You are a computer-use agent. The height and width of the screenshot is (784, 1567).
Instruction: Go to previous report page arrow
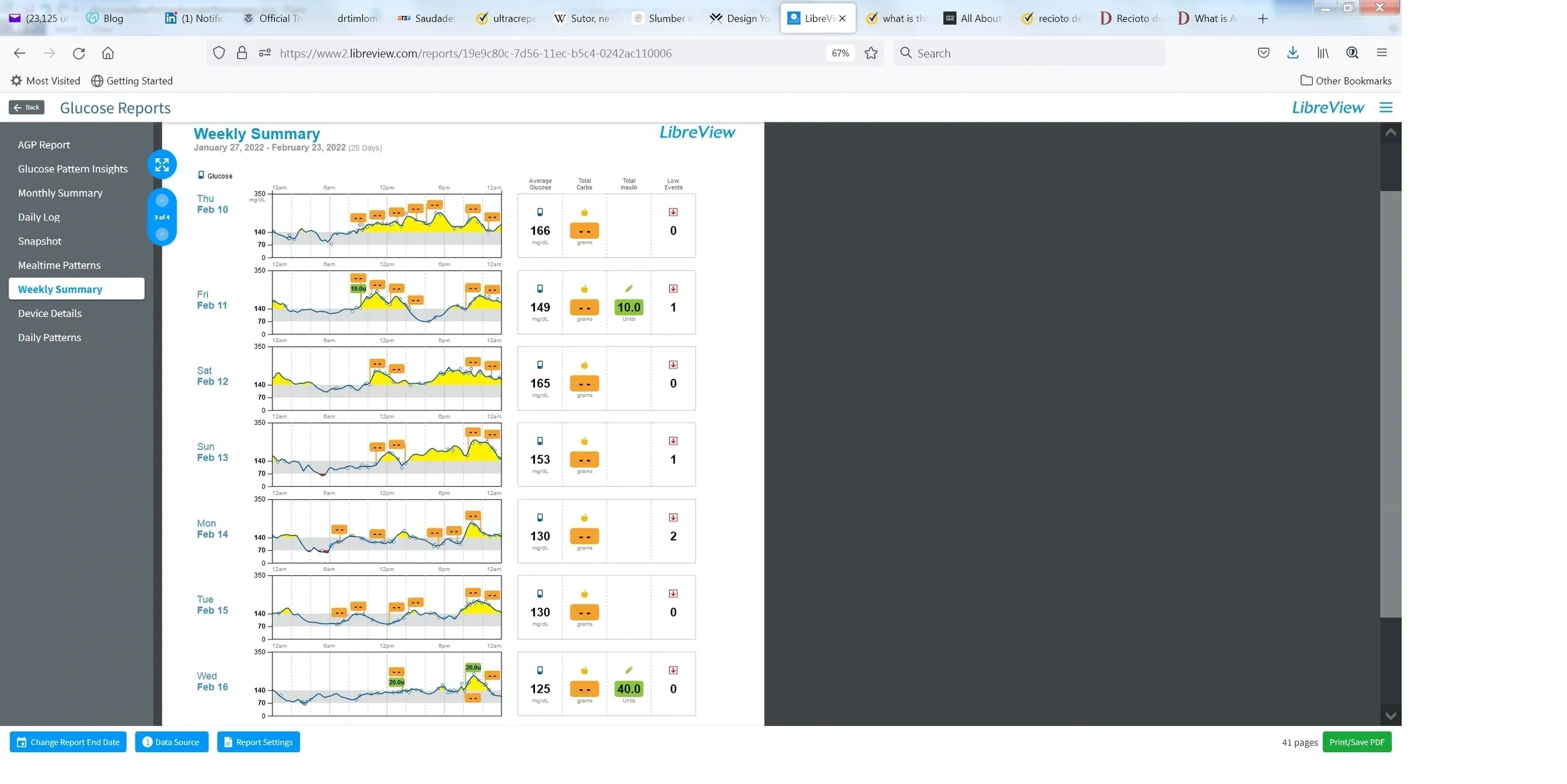pos(162,200)
